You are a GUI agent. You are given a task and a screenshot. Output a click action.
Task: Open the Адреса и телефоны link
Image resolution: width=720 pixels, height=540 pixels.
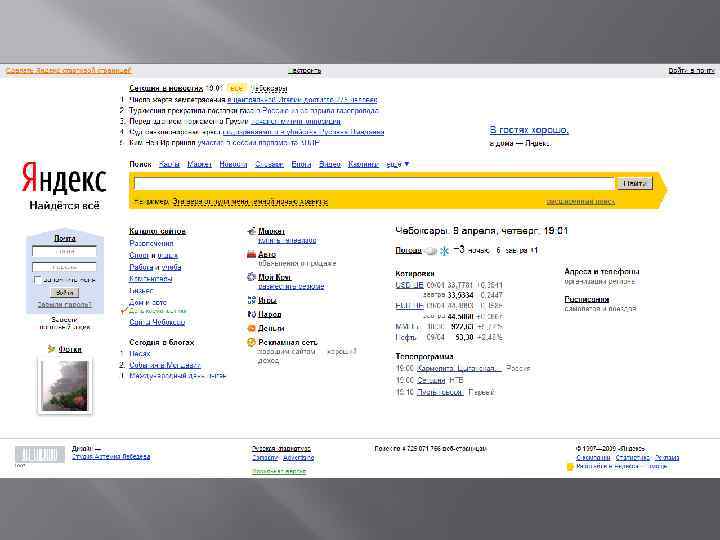[602, 271]
